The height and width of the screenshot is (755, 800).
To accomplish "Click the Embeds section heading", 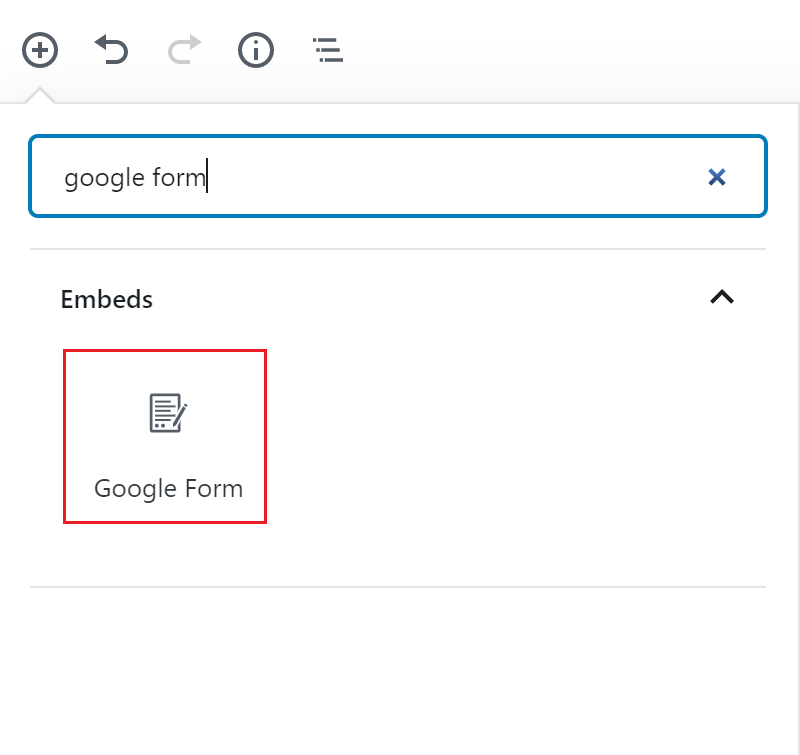I will coord(107,299).
